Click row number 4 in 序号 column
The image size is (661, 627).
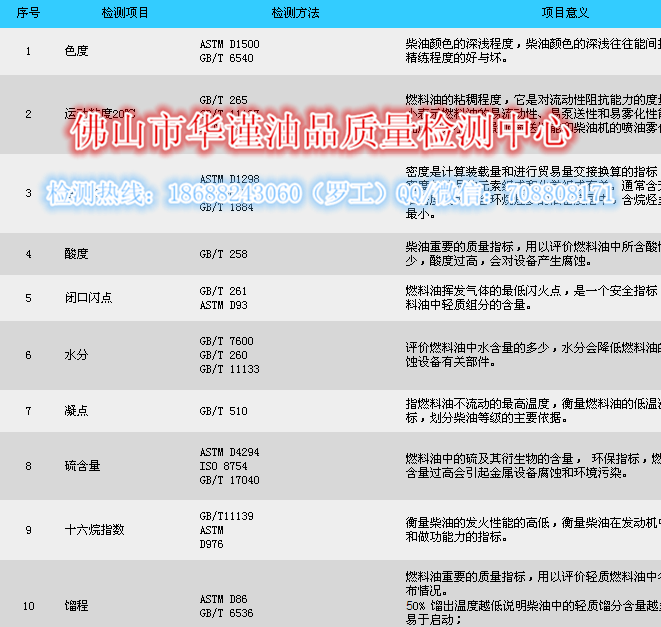click(x=28, y=254)
